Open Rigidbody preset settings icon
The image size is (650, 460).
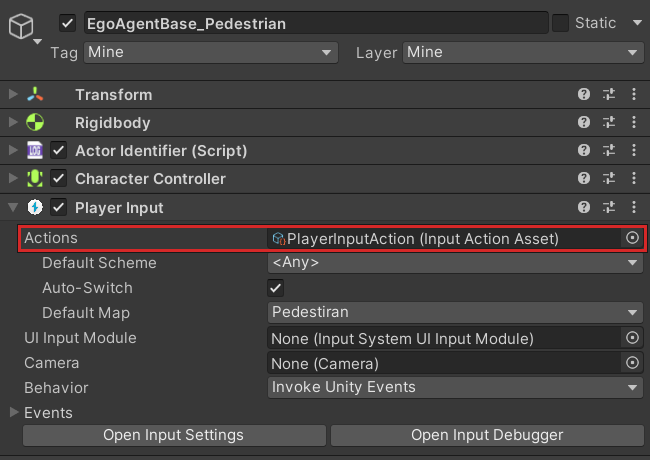click(x=609, y=122)
